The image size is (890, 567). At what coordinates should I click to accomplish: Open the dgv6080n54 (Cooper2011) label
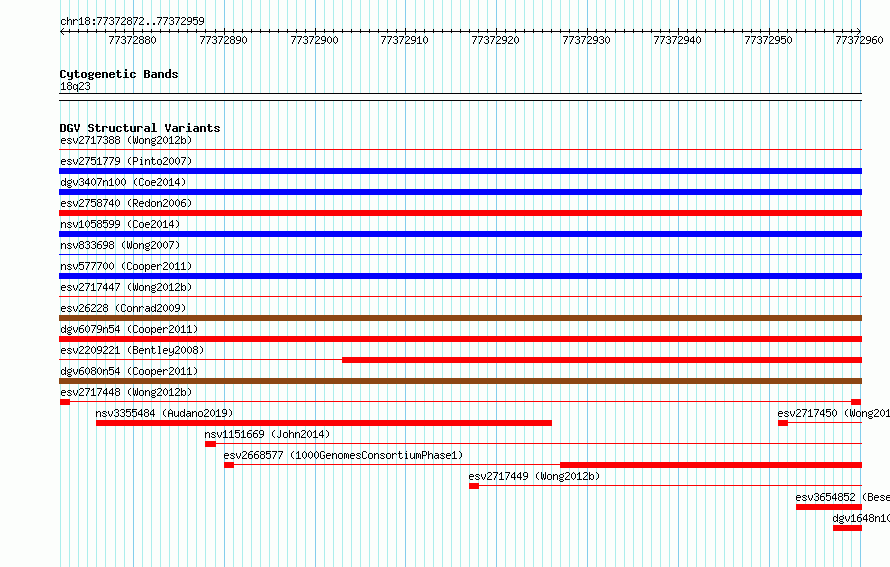click(x=129, y=371)
